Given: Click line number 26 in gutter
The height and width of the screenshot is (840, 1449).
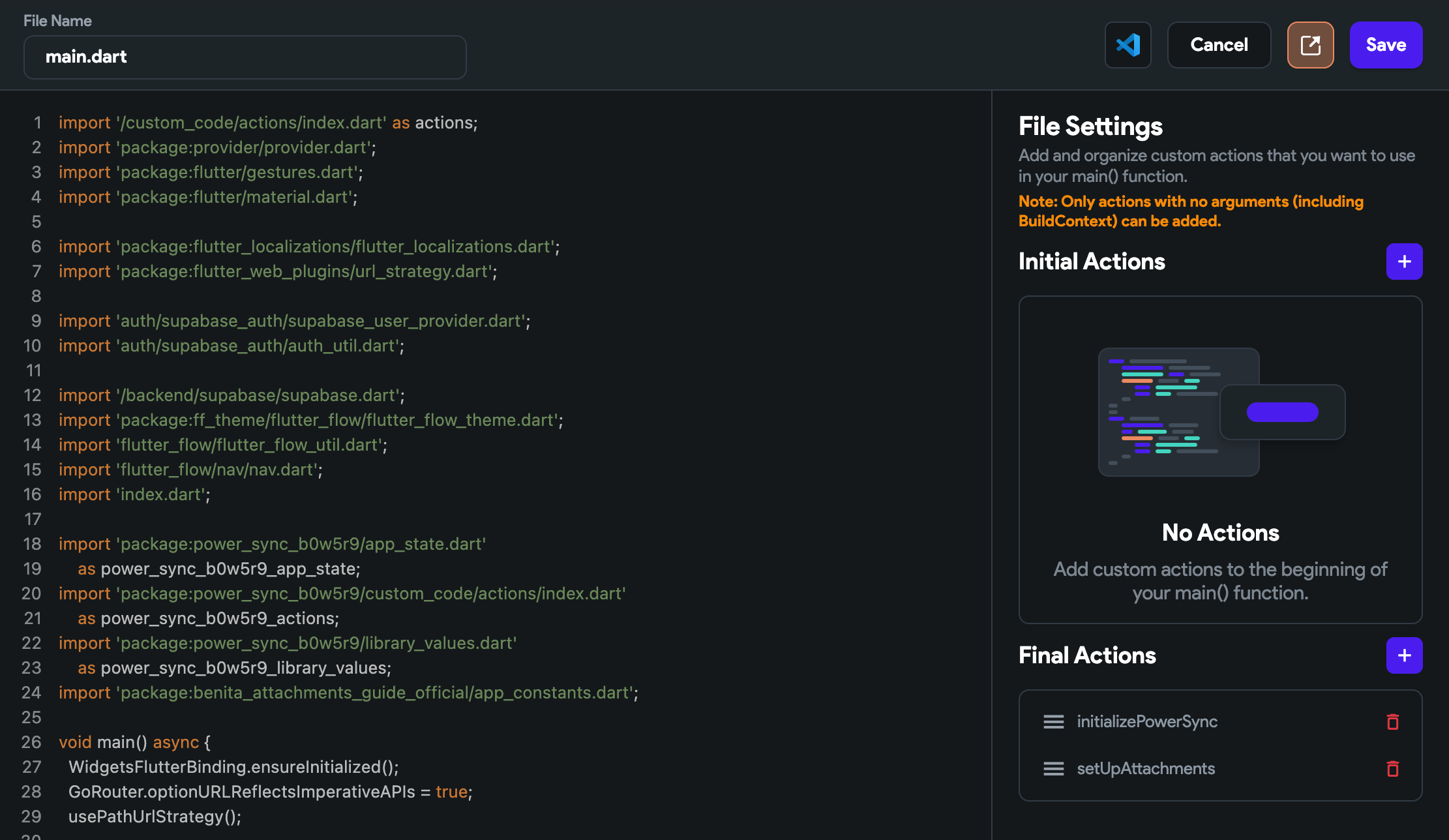Looking at the screenshot, I should (31, 742).
